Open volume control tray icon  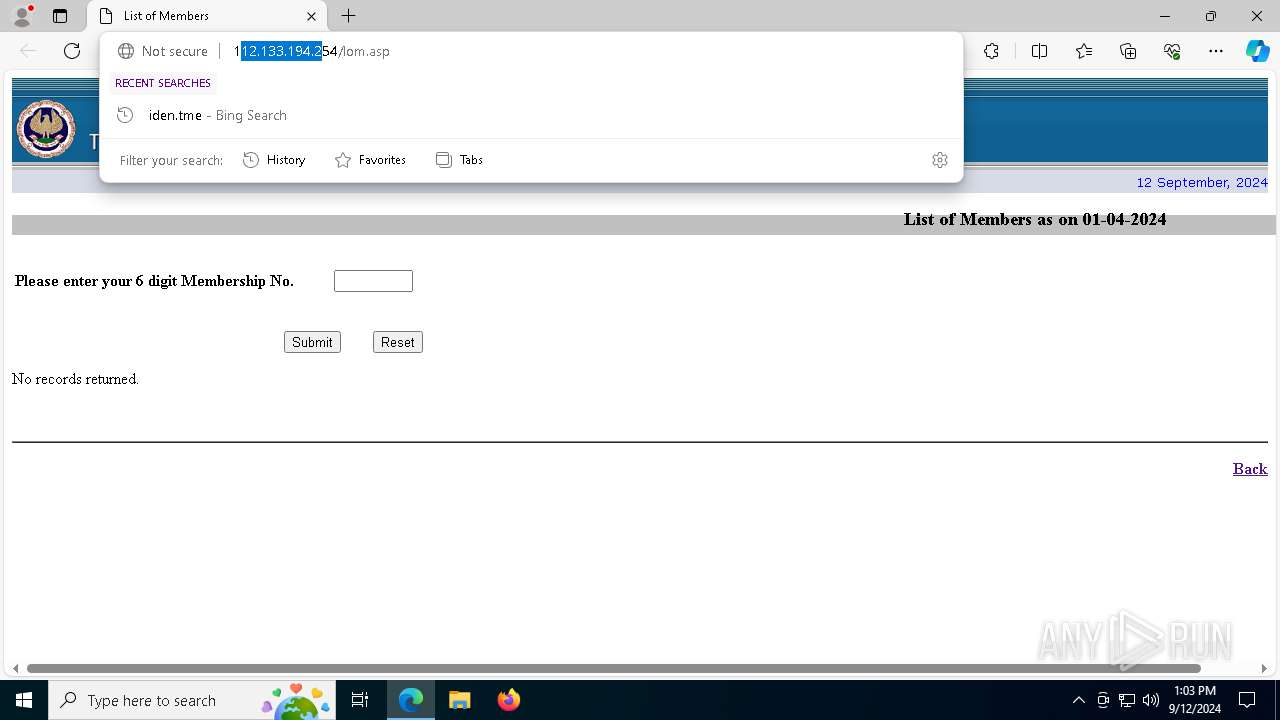tap(1151, 700)
